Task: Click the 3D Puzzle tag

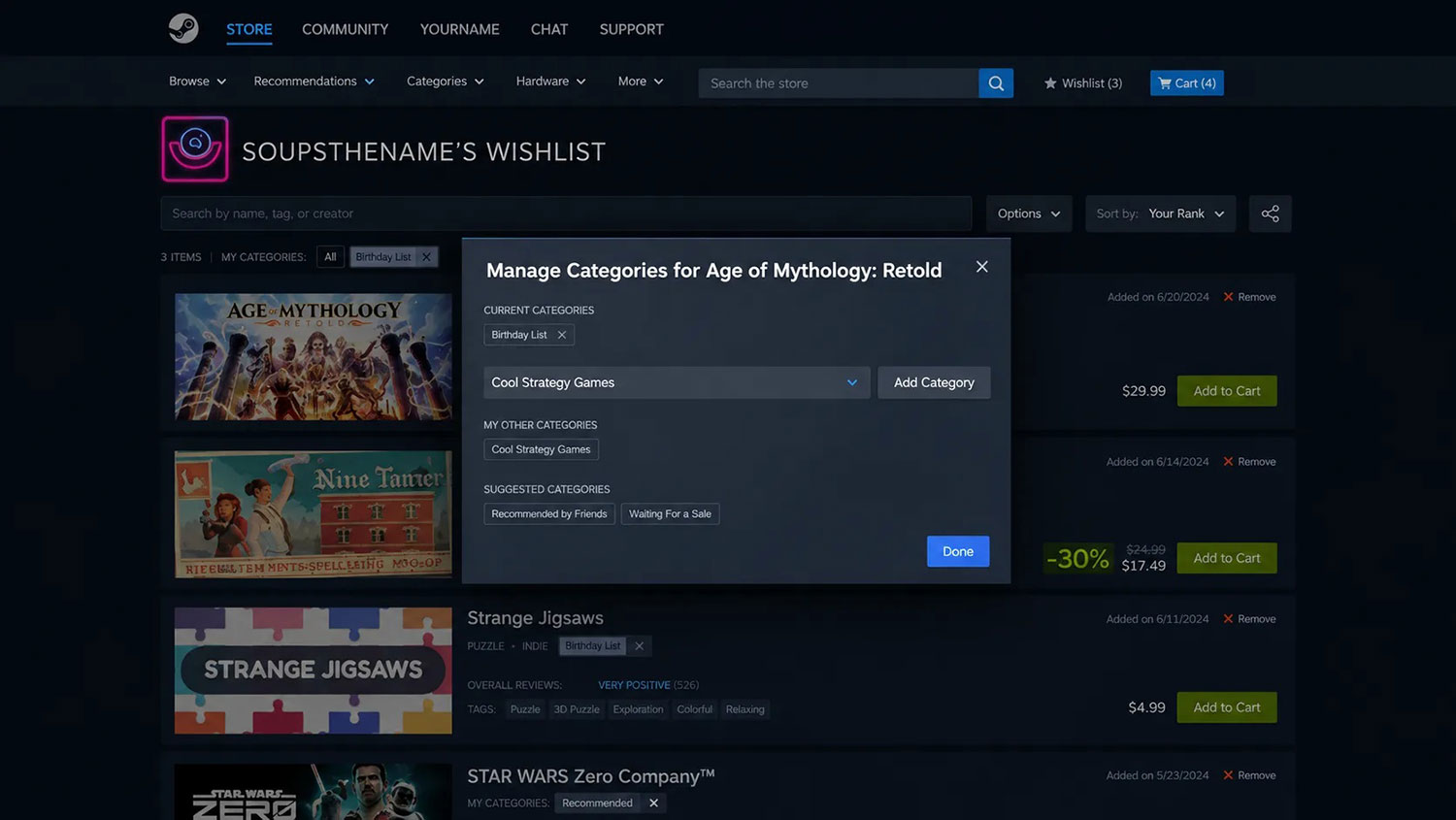Action: [577, 709]
